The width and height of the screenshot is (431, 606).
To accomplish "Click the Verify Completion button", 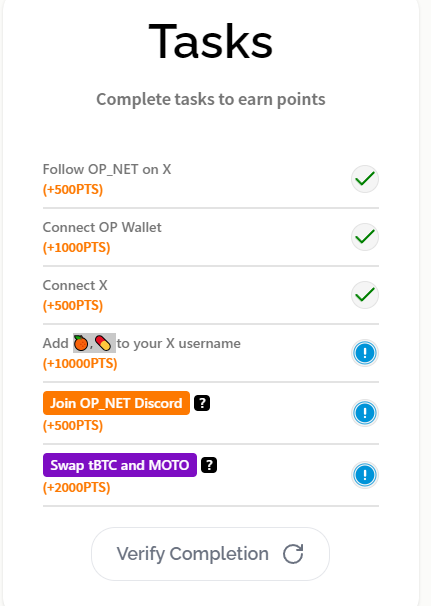I will coord(210,554).
